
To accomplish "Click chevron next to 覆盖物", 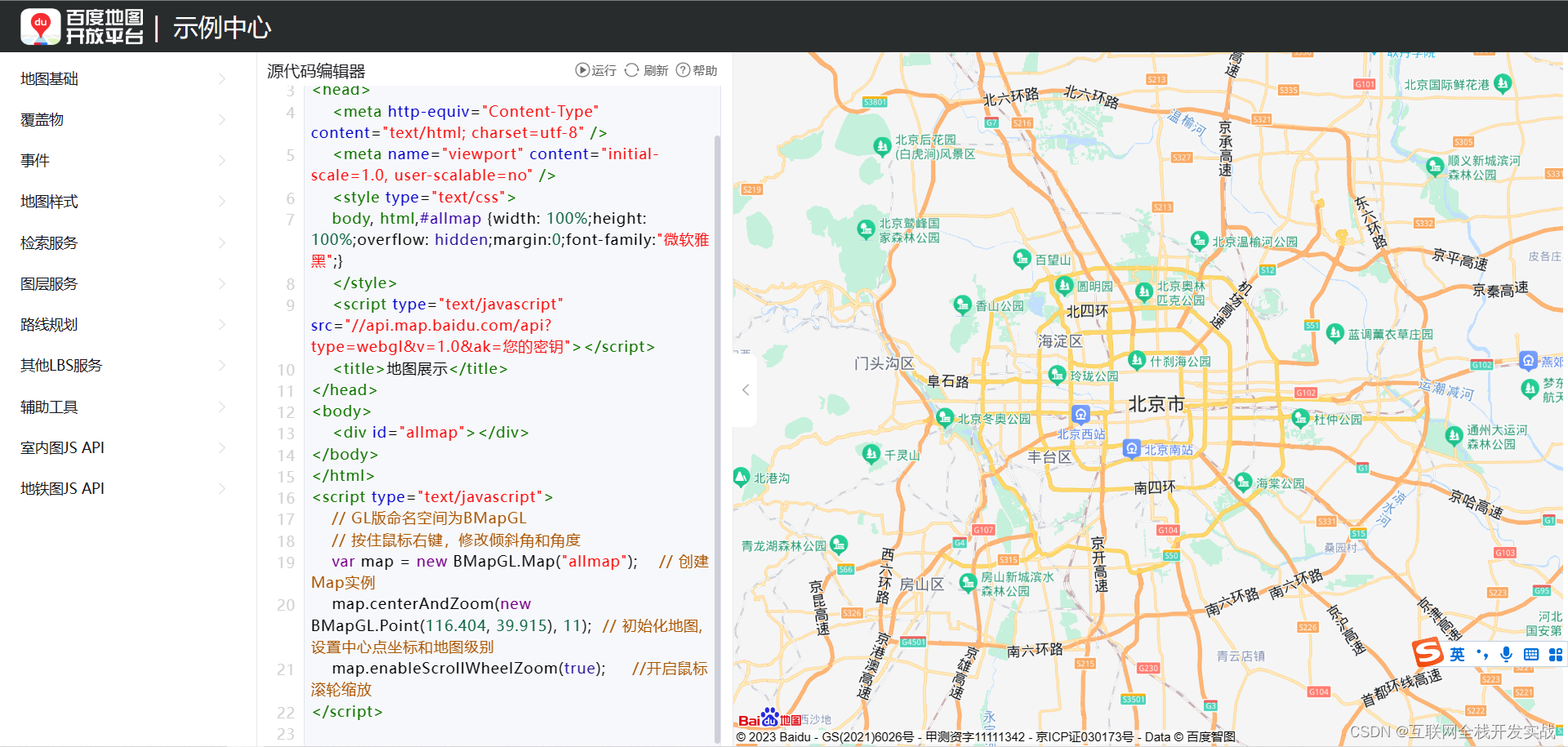I will (x=222, y=120).
